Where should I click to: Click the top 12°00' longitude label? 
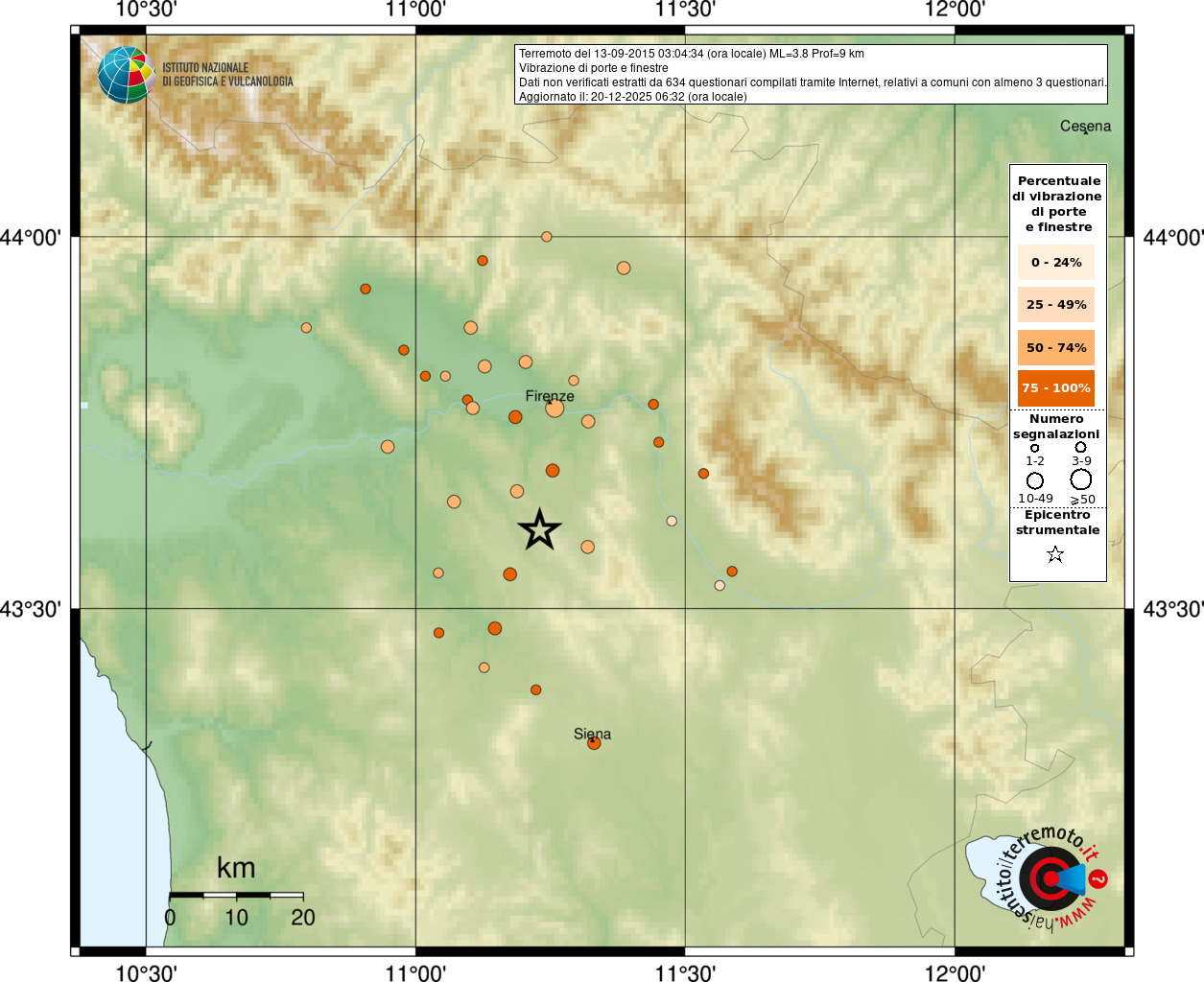pos(955,10)
